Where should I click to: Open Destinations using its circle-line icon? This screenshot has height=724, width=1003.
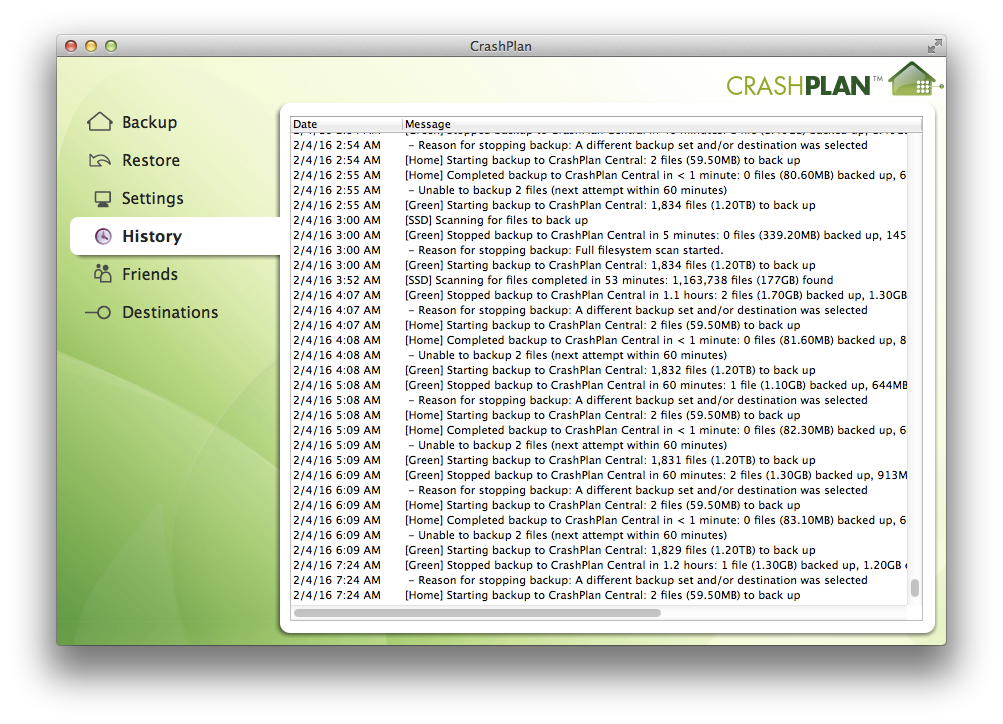[x=99, y=312]
